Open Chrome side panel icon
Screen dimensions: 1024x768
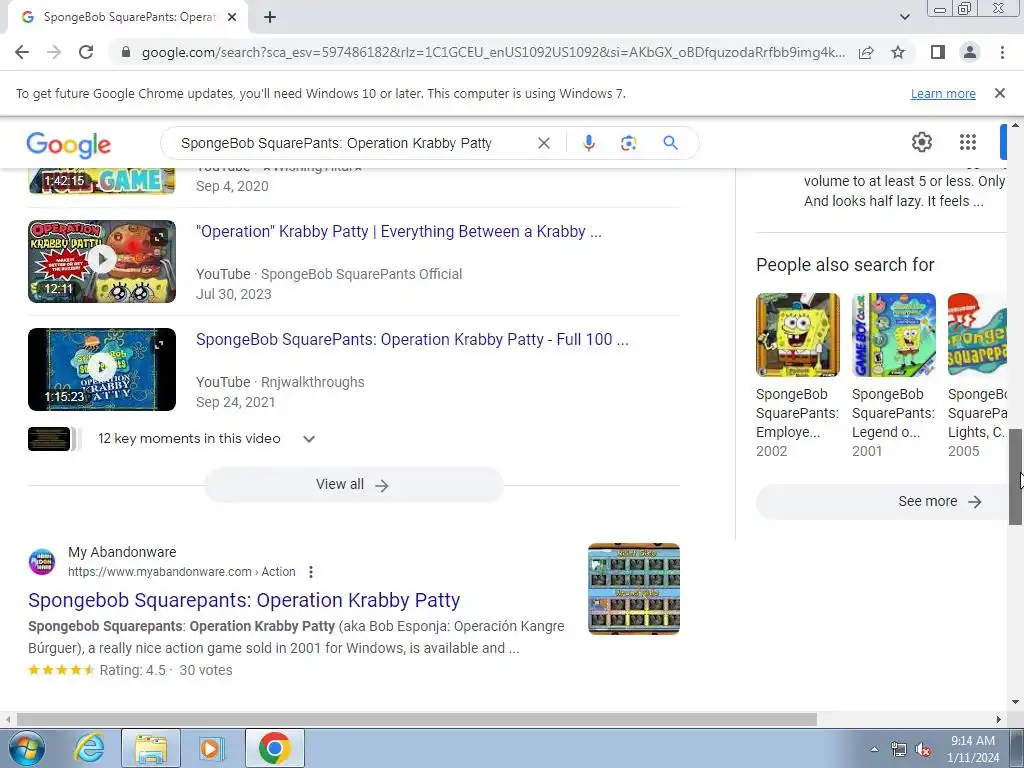(938, 52)
